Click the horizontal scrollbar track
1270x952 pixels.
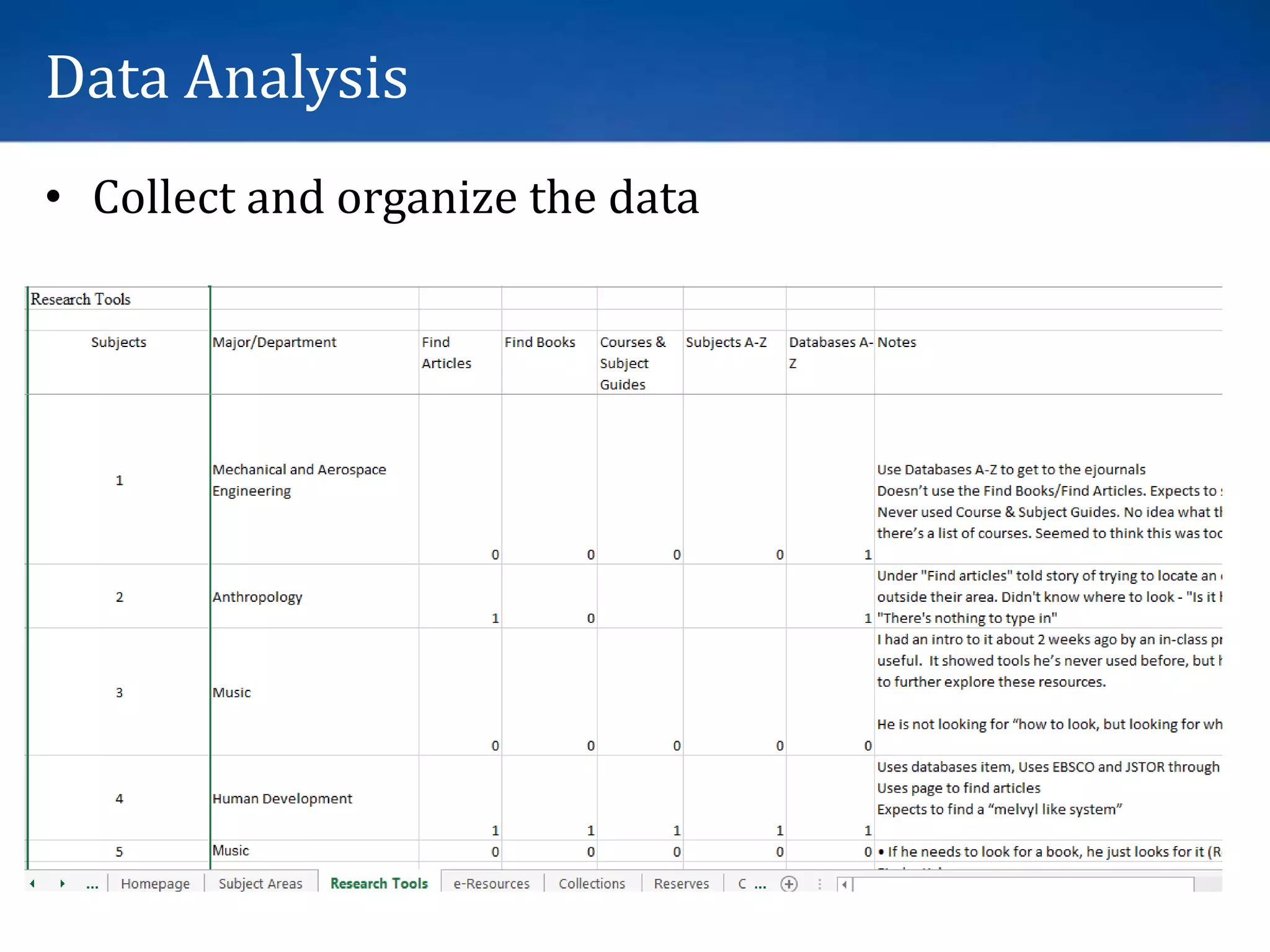1023,884
